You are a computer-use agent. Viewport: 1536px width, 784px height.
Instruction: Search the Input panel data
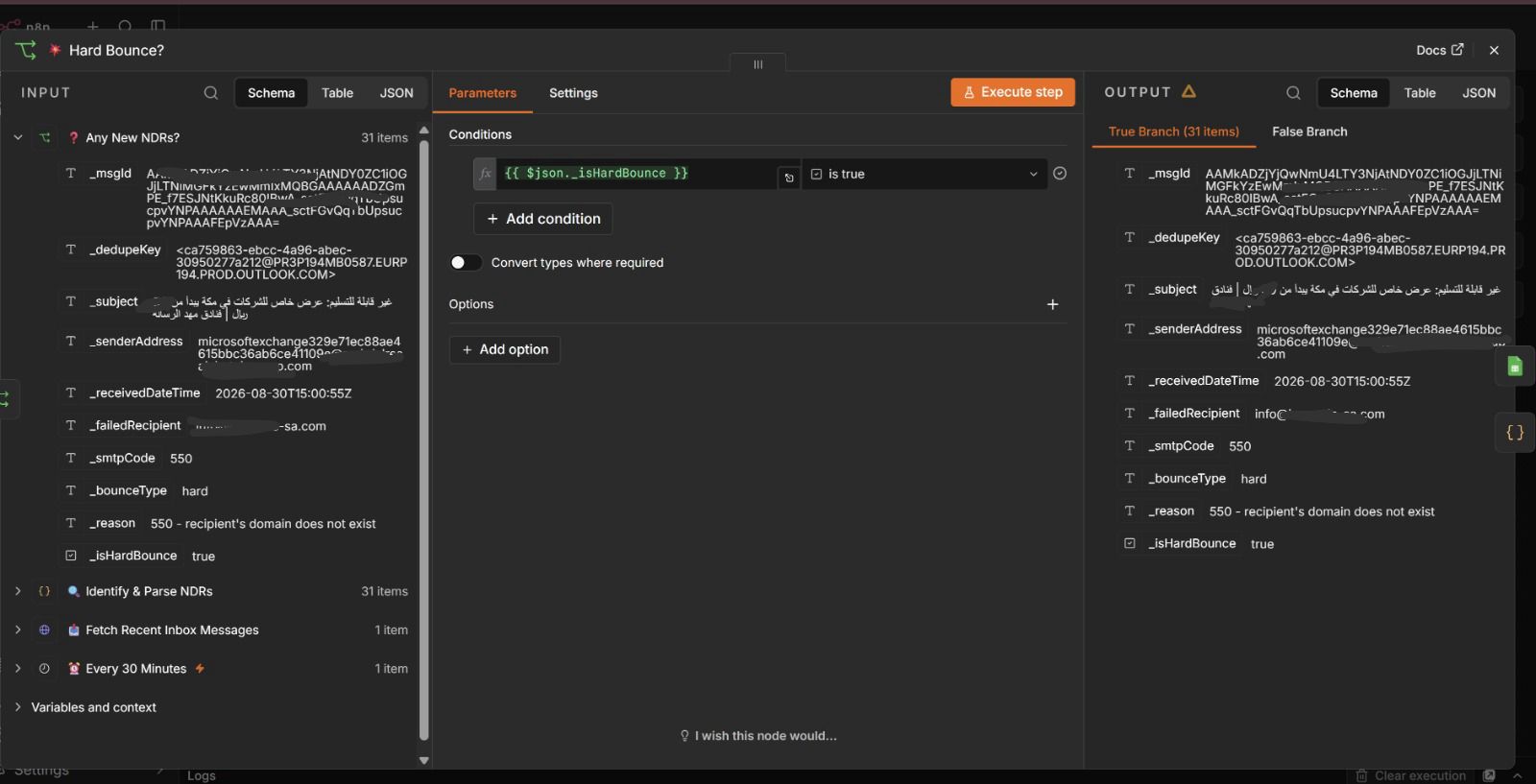(x=211, y=93)
